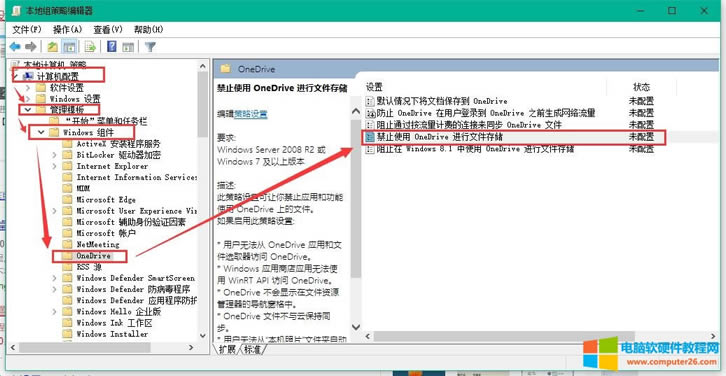The image size is (726, 376).
Task: Select Microsoft 辅助身份验证因素 in the tree
Action: pyautogui.click(x=131, y=222)
